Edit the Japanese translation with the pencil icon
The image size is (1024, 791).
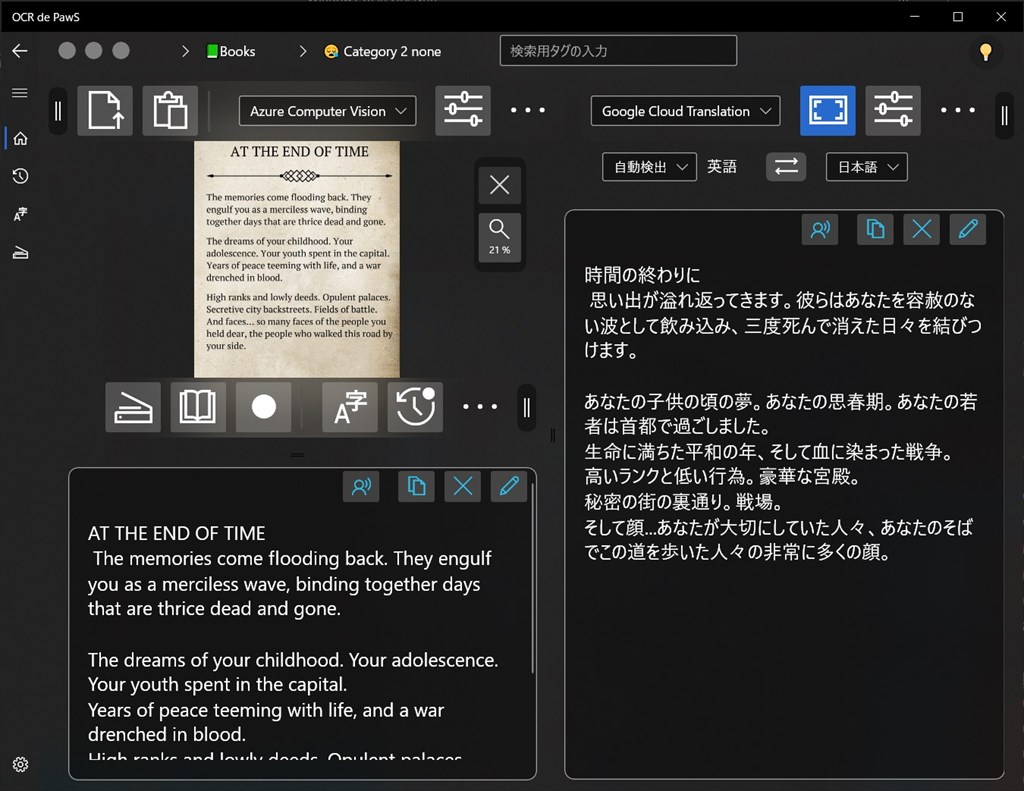tap(967, 229)
